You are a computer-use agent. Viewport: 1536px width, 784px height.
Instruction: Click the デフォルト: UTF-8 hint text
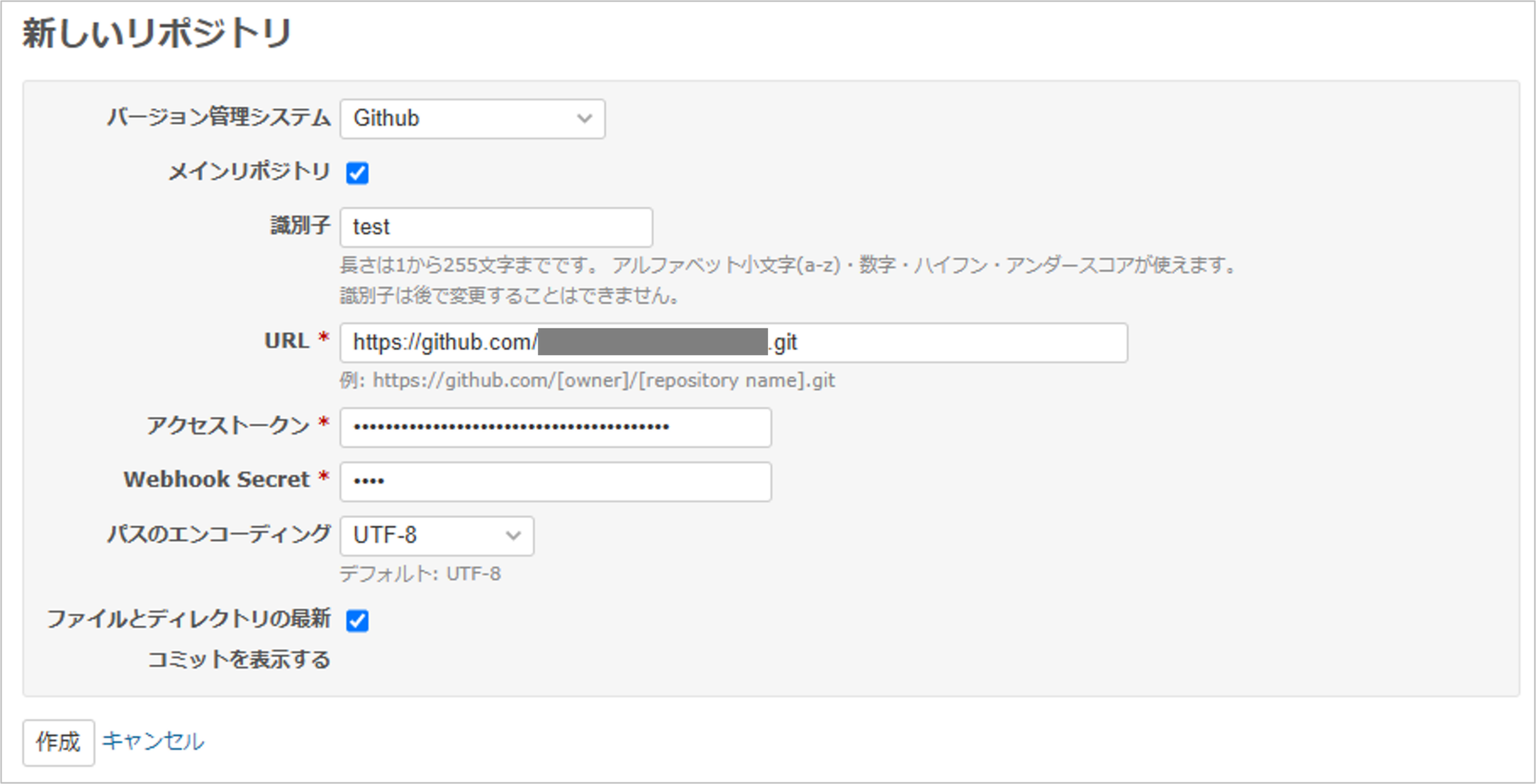point(419,574)
